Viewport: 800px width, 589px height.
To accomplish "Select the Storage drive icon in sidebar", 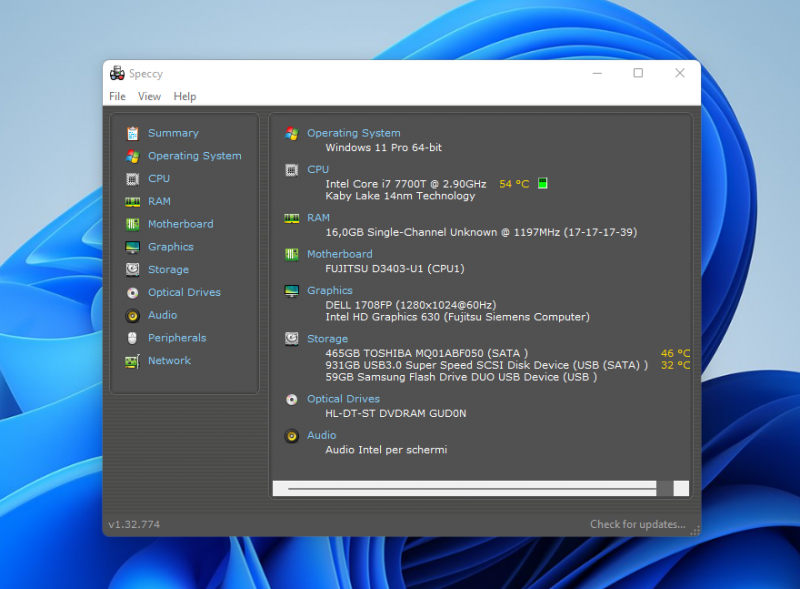I will [x=132, y=270].
